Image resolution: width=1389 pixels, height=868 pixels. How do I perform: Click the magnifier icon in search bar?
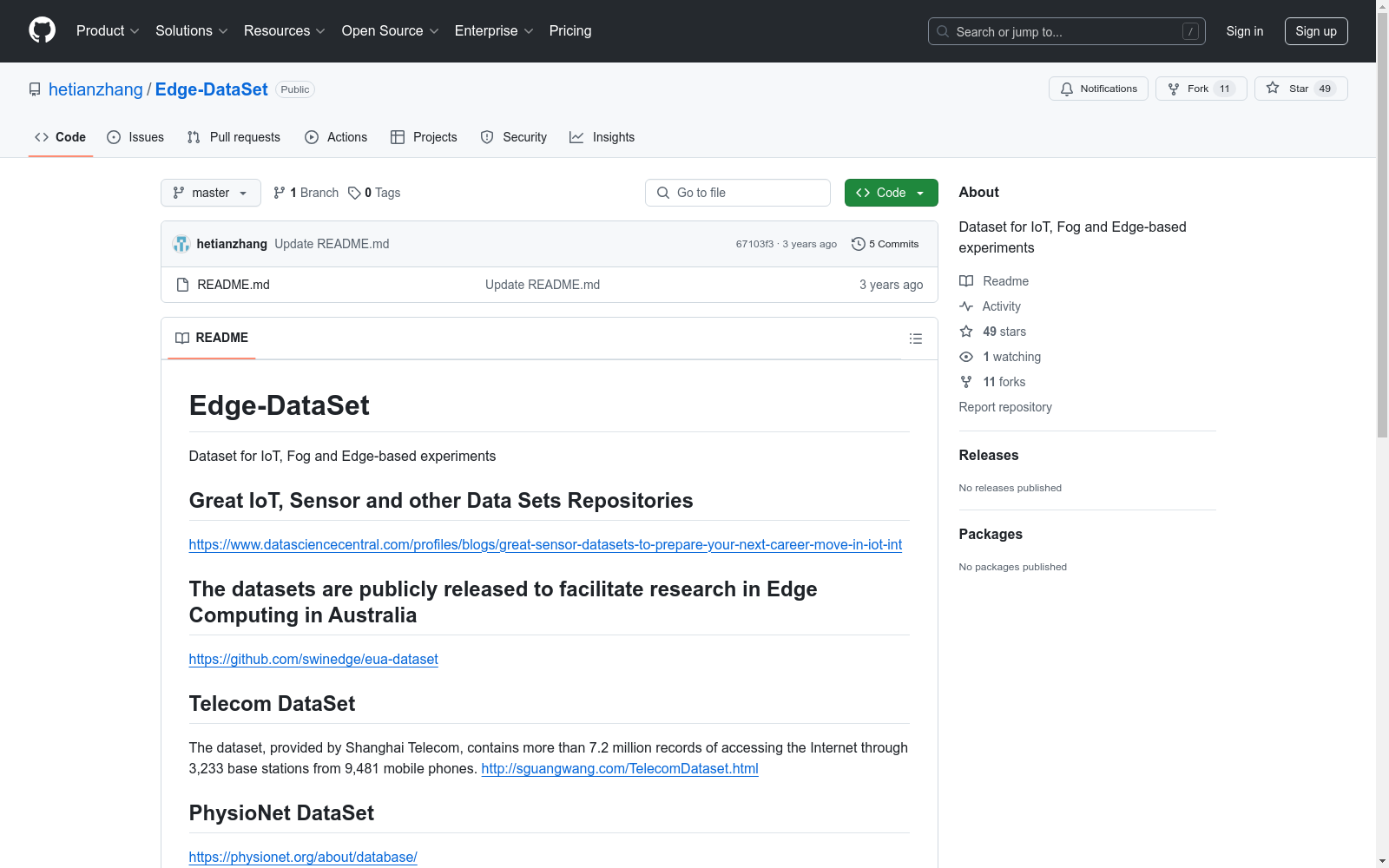tap(943, 31)
